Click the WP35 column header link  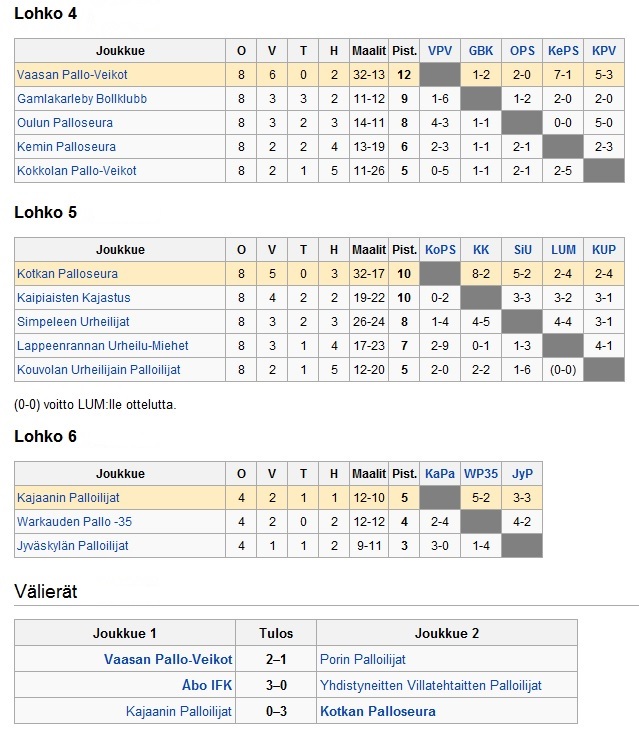(x=481, y=474)
